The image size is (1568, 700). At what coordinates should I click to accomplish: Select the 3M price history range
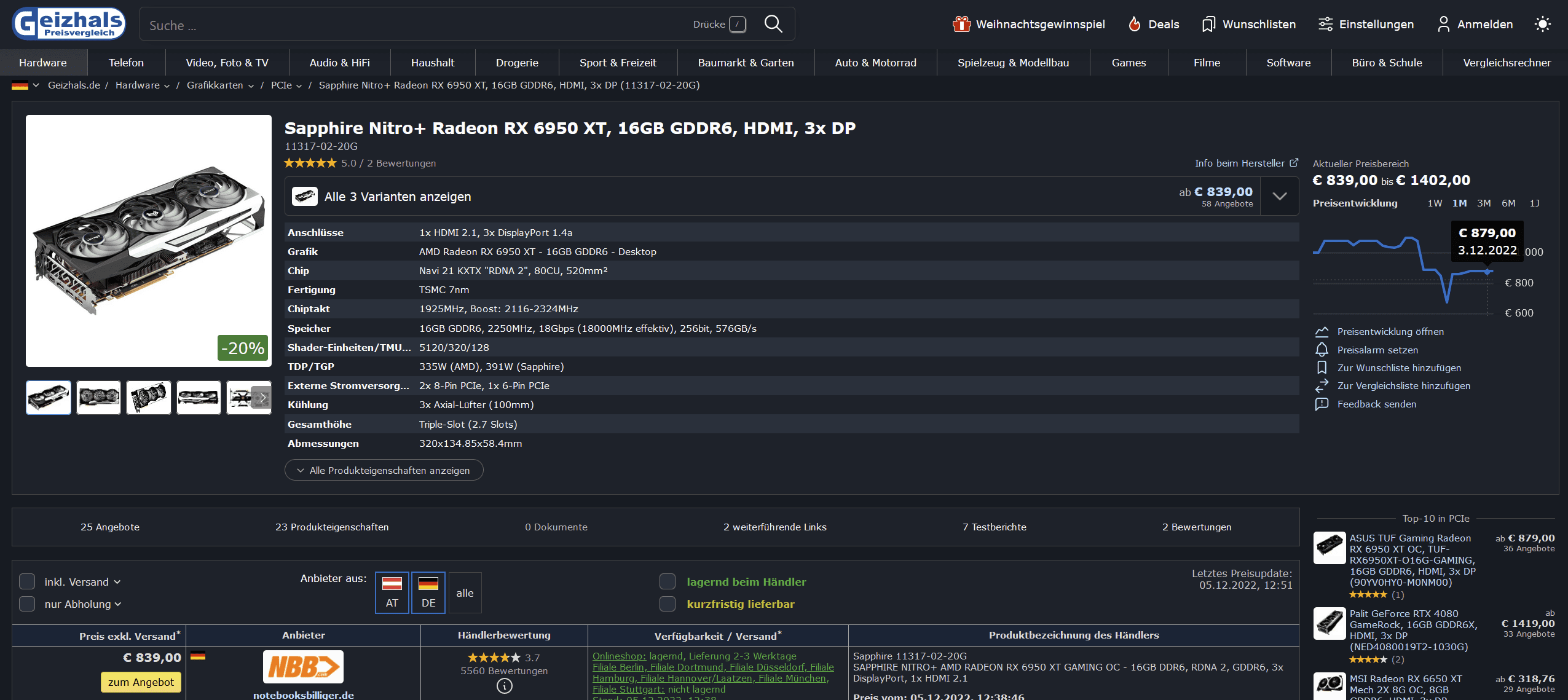point(1484,203)
